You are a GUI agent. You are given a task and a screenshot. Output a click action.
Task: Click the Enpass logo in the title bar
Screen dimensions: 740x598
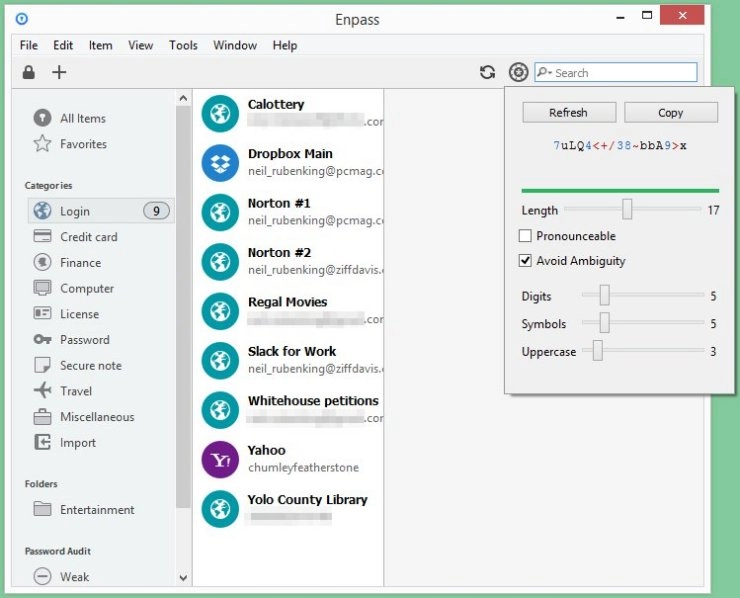point(22,18)
